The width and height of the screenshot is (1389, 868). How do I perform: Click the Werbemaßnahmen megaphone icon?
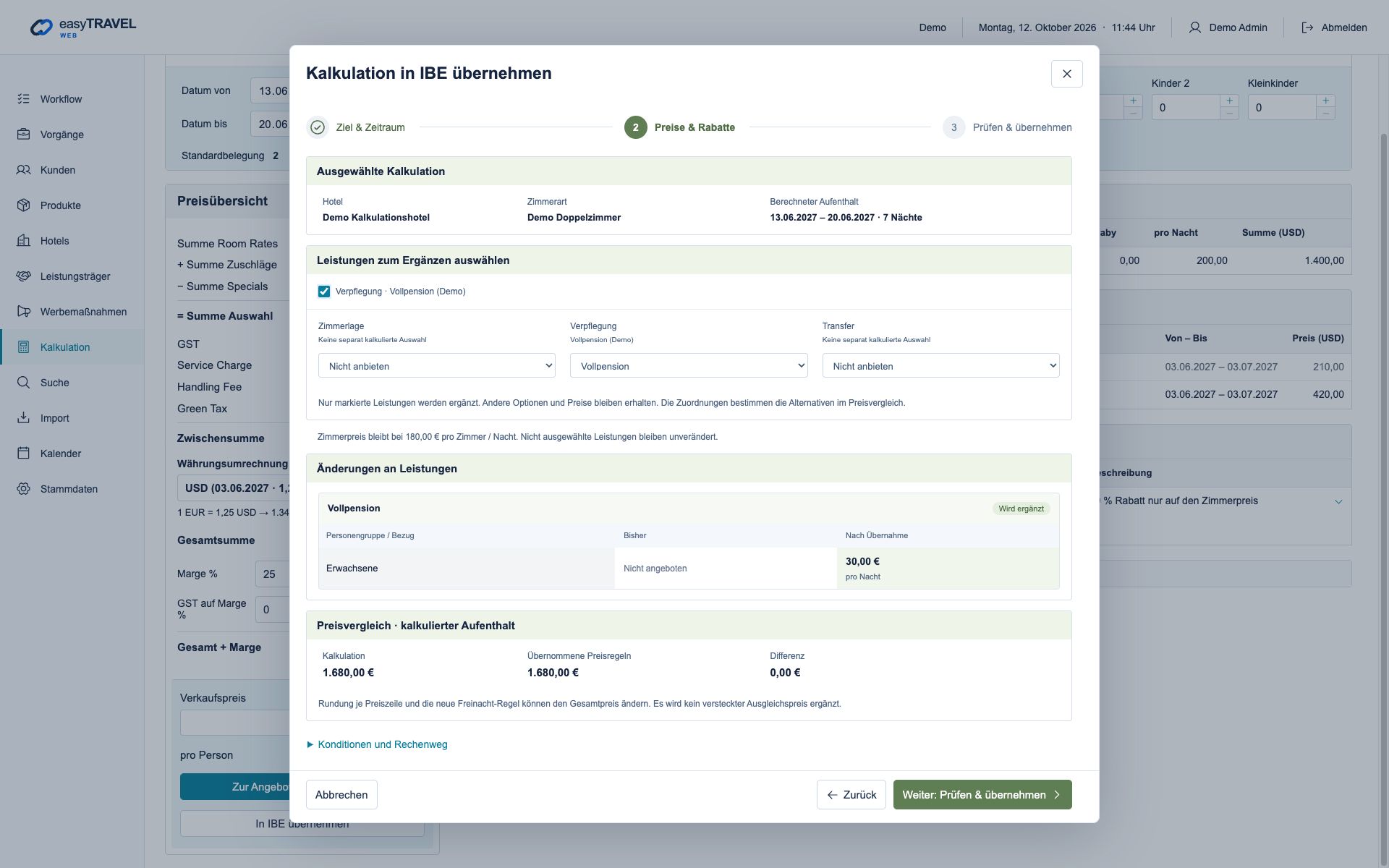coord(24,312)
